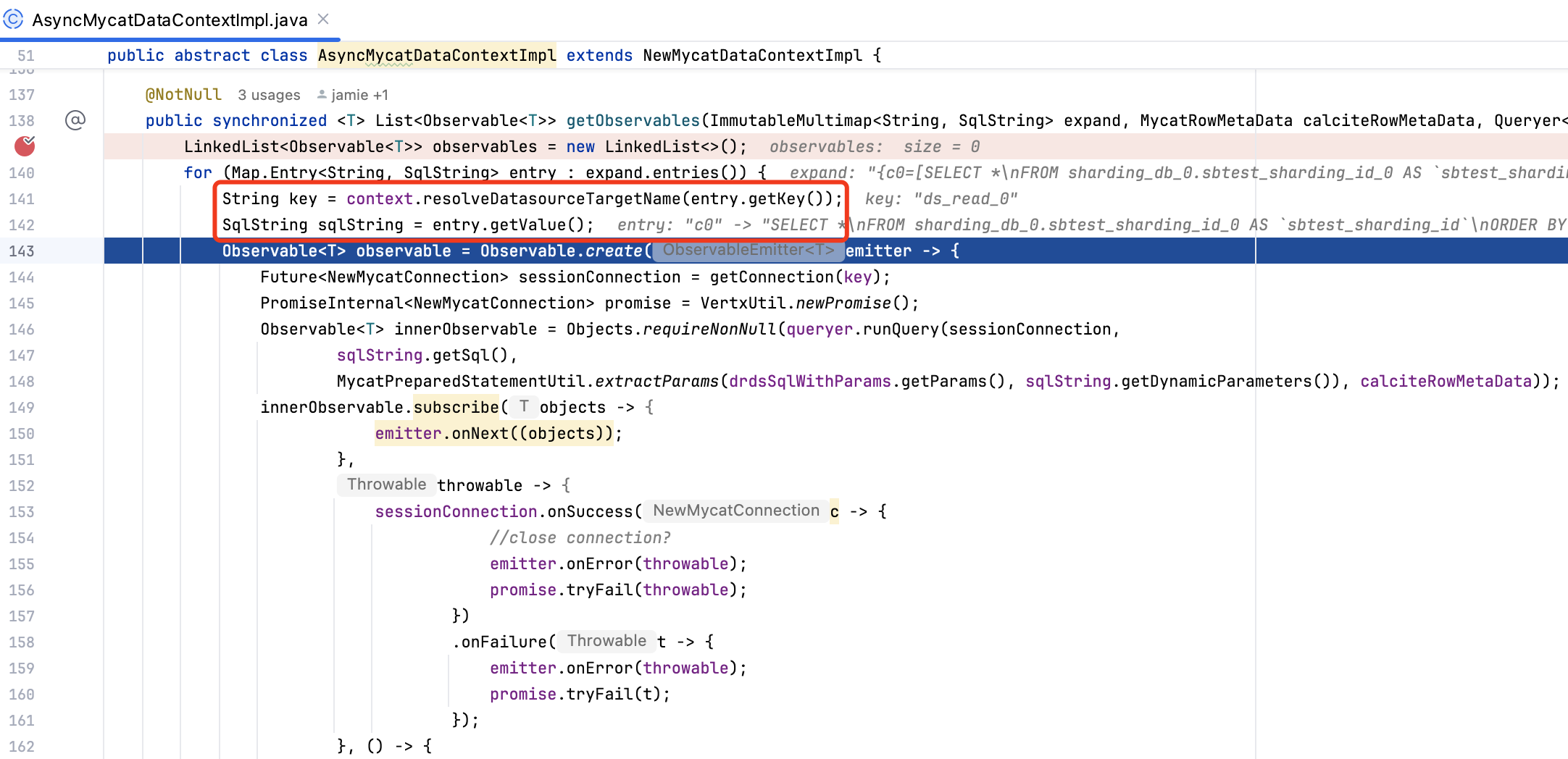1568x759 pixels.
Task: Click line number 141 to add breakpoint
Action: (22, 198)
